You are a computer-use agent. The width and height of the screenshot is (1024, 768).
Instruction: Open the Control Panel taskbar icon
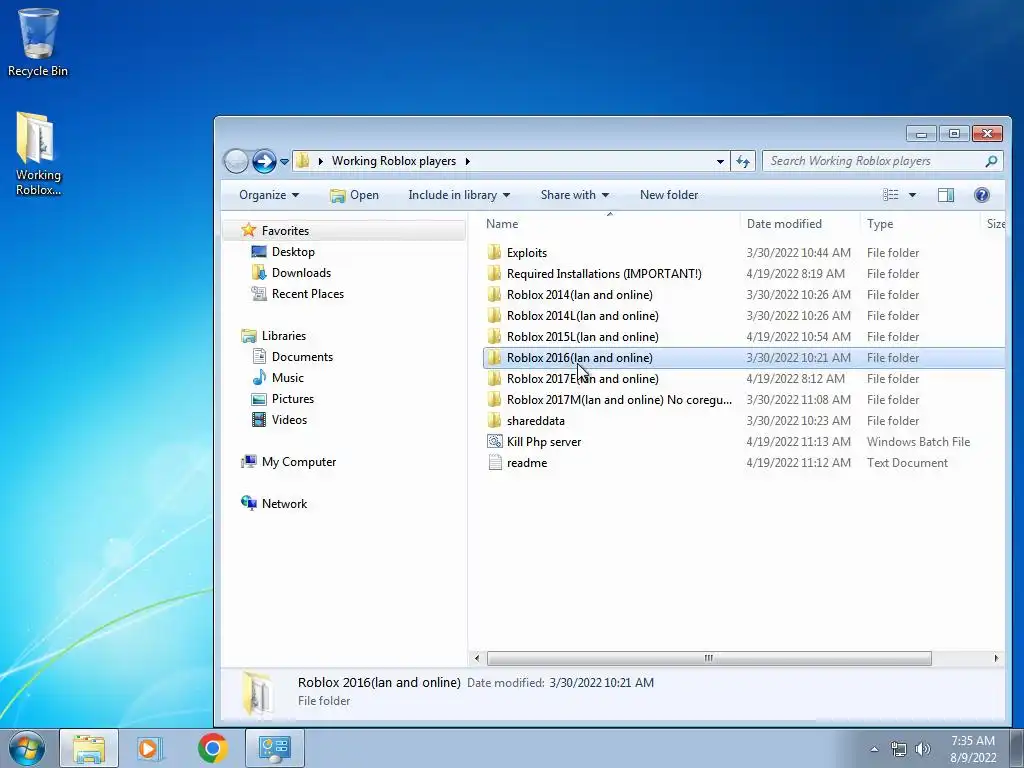[x=274, y=748]
